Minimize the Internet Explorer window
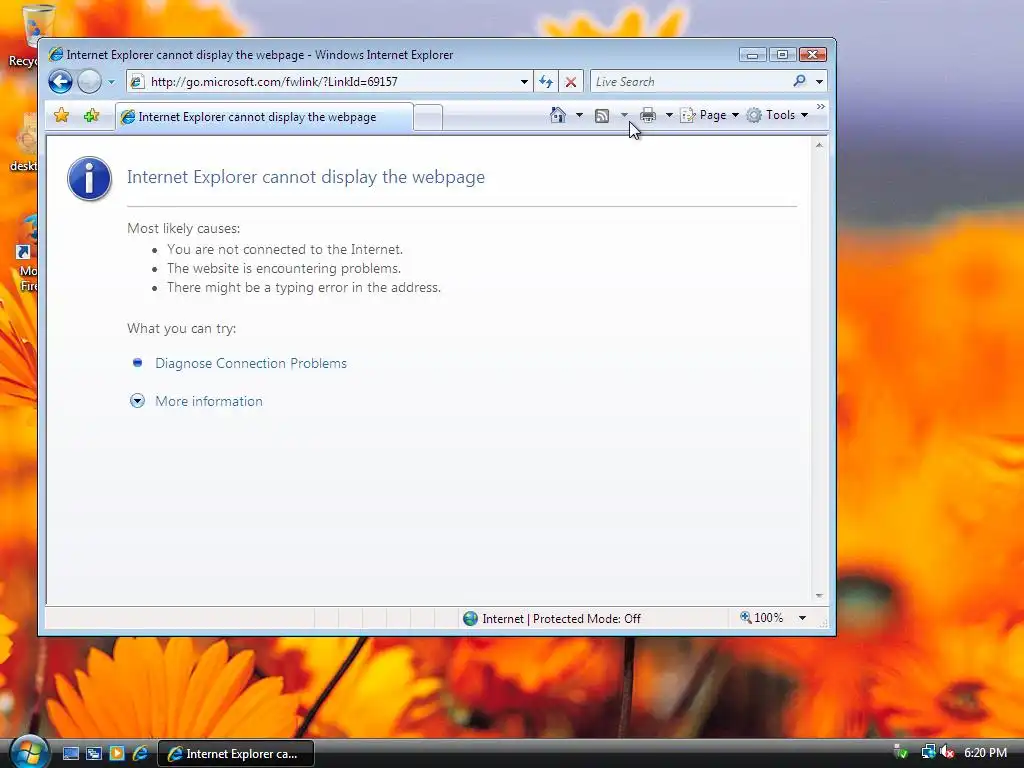This screenshot has width=1024, height=768. [752, 55]
